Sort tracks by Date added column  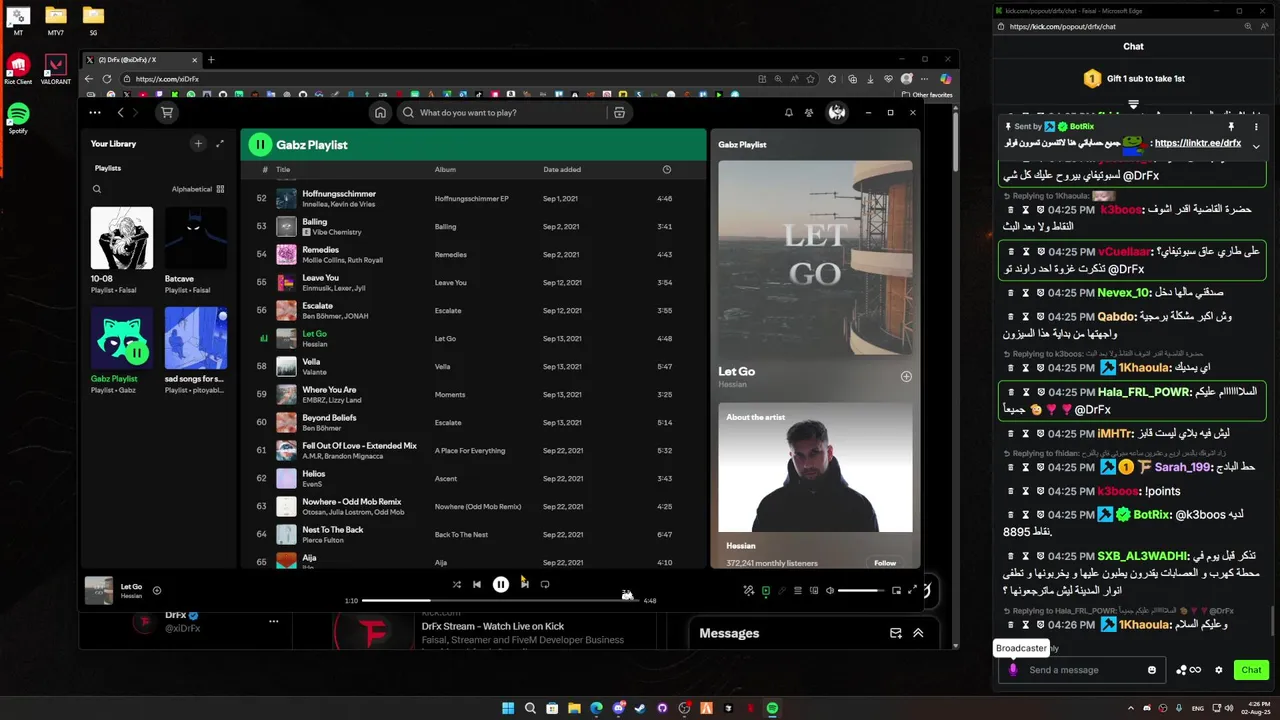(562, 170)
